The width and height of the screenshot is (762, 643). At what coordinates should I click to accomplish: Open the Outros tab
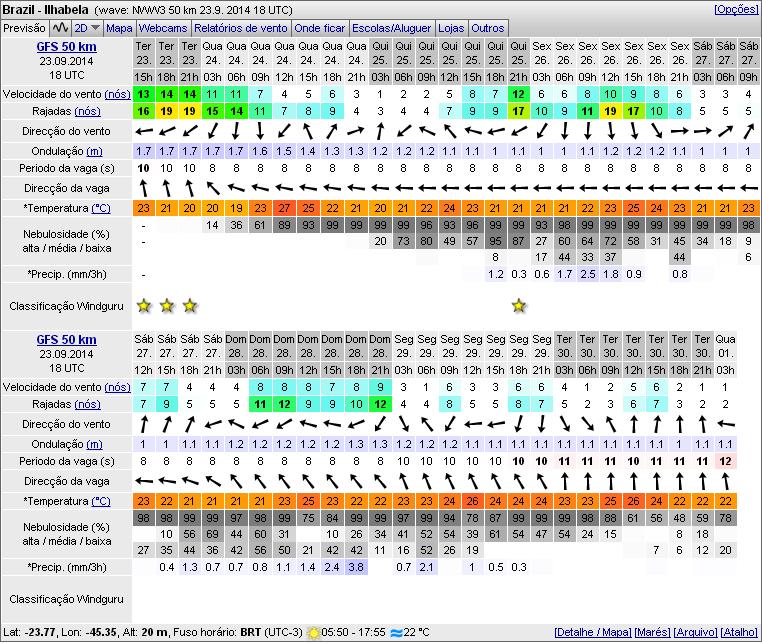click(x=487, y=28)
